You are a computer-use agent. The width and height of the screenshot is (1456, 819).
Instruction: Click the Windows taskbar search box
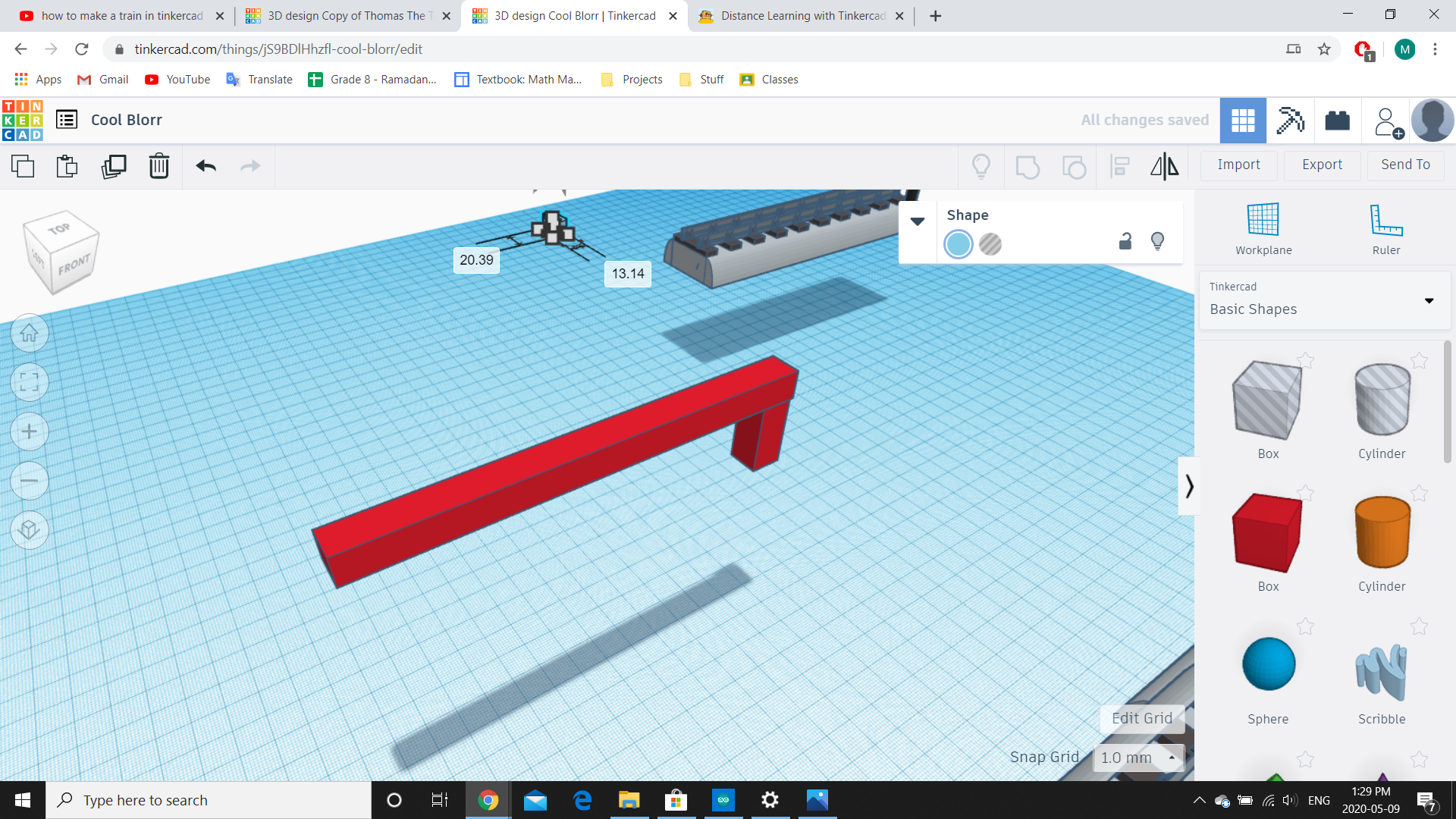coord(209,800)
